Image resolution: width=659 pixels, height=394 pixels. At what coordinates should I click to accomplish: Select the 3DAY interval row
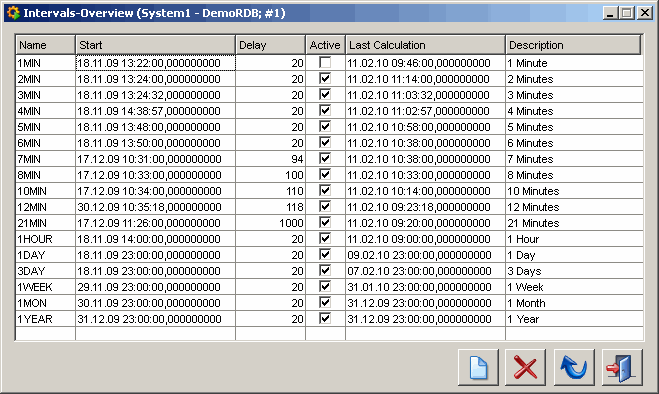pyautogui.click(x=329, y=271)
